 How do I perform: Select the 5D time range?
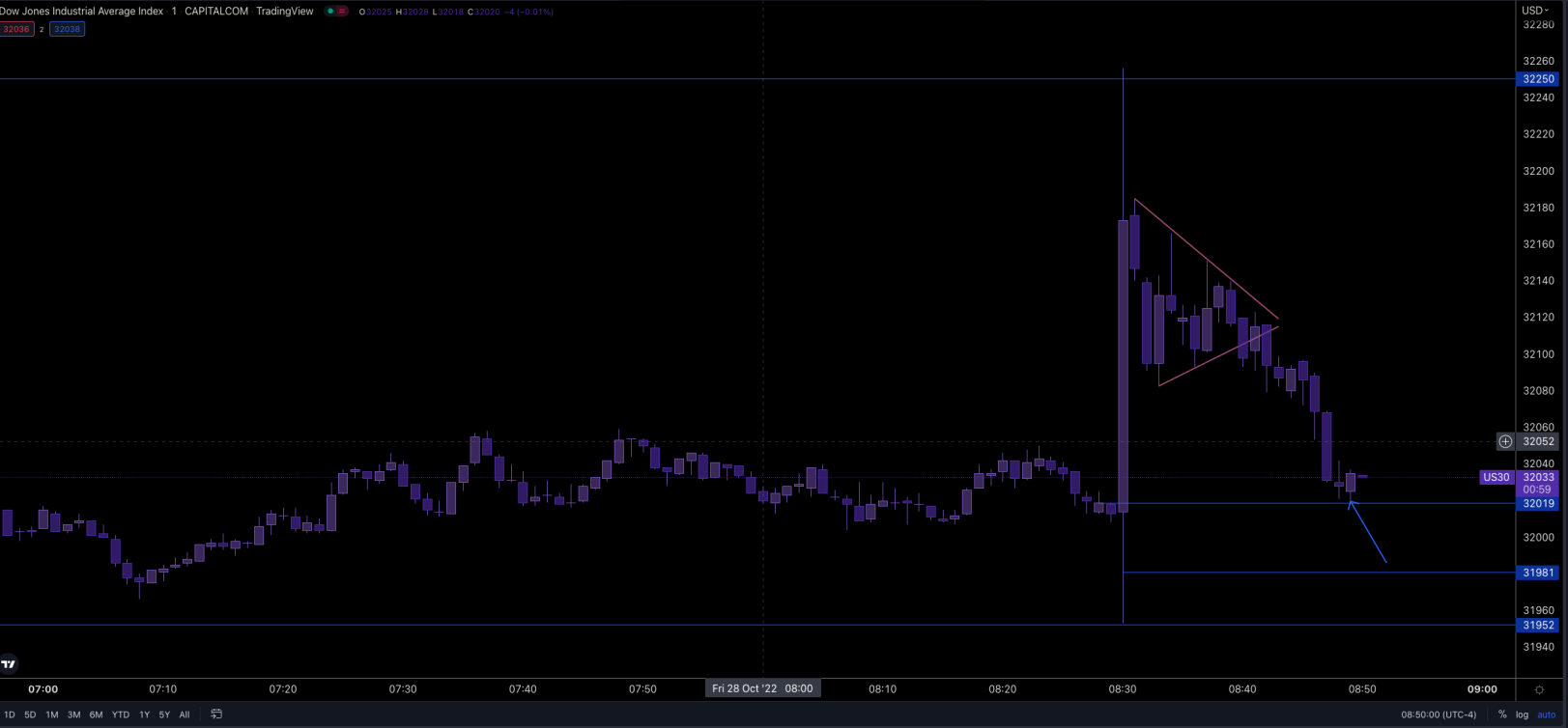coord(30,714)
